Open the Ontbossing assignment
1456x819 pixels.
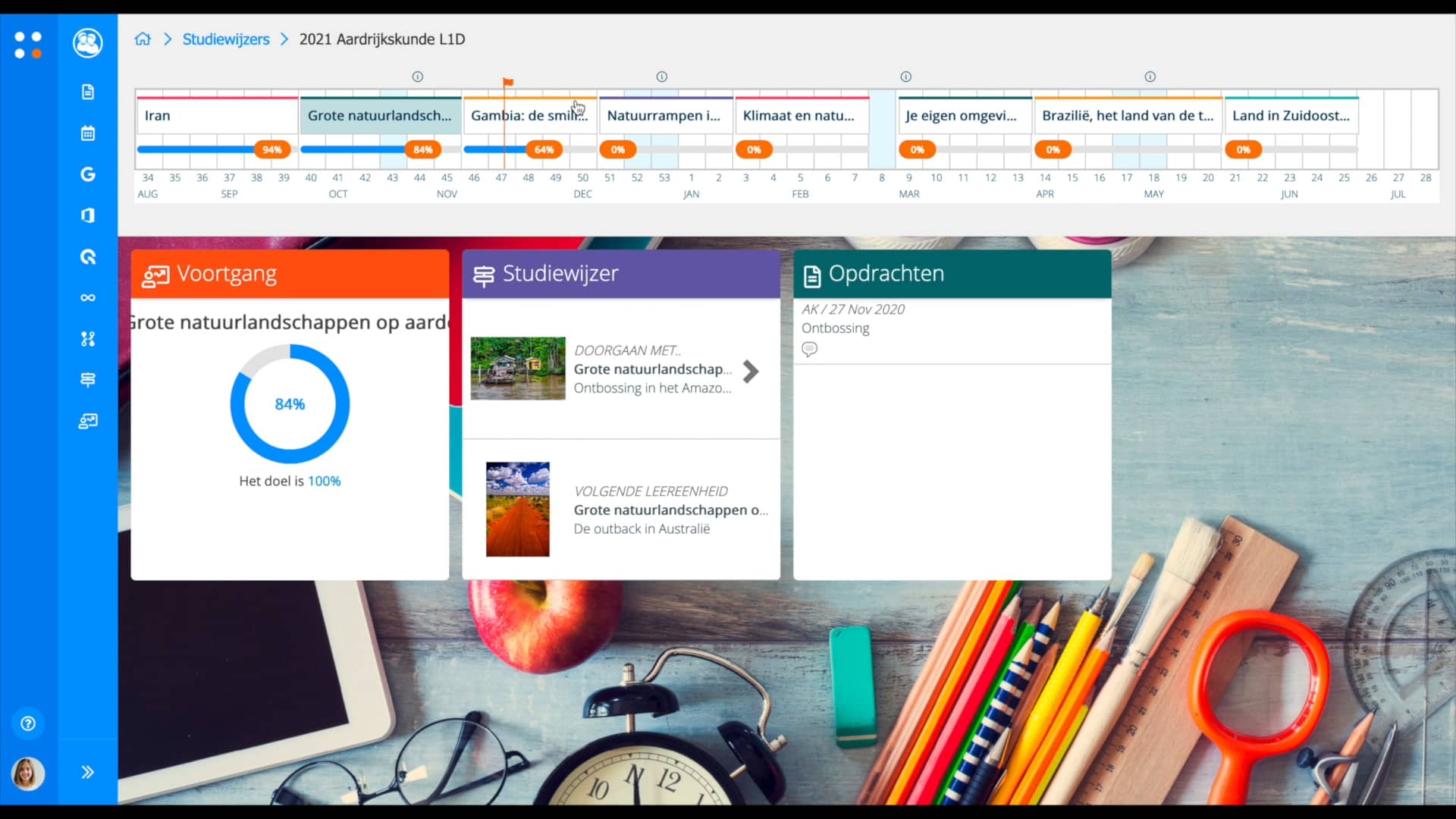point(835,328)
